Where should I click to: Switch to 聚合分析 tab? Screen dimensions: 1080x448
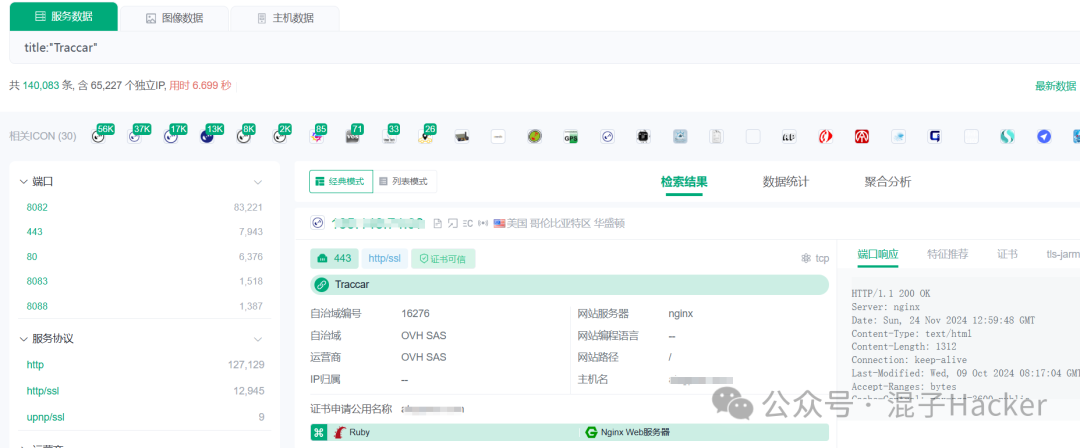pyautogui.click(x=888, y=182)
